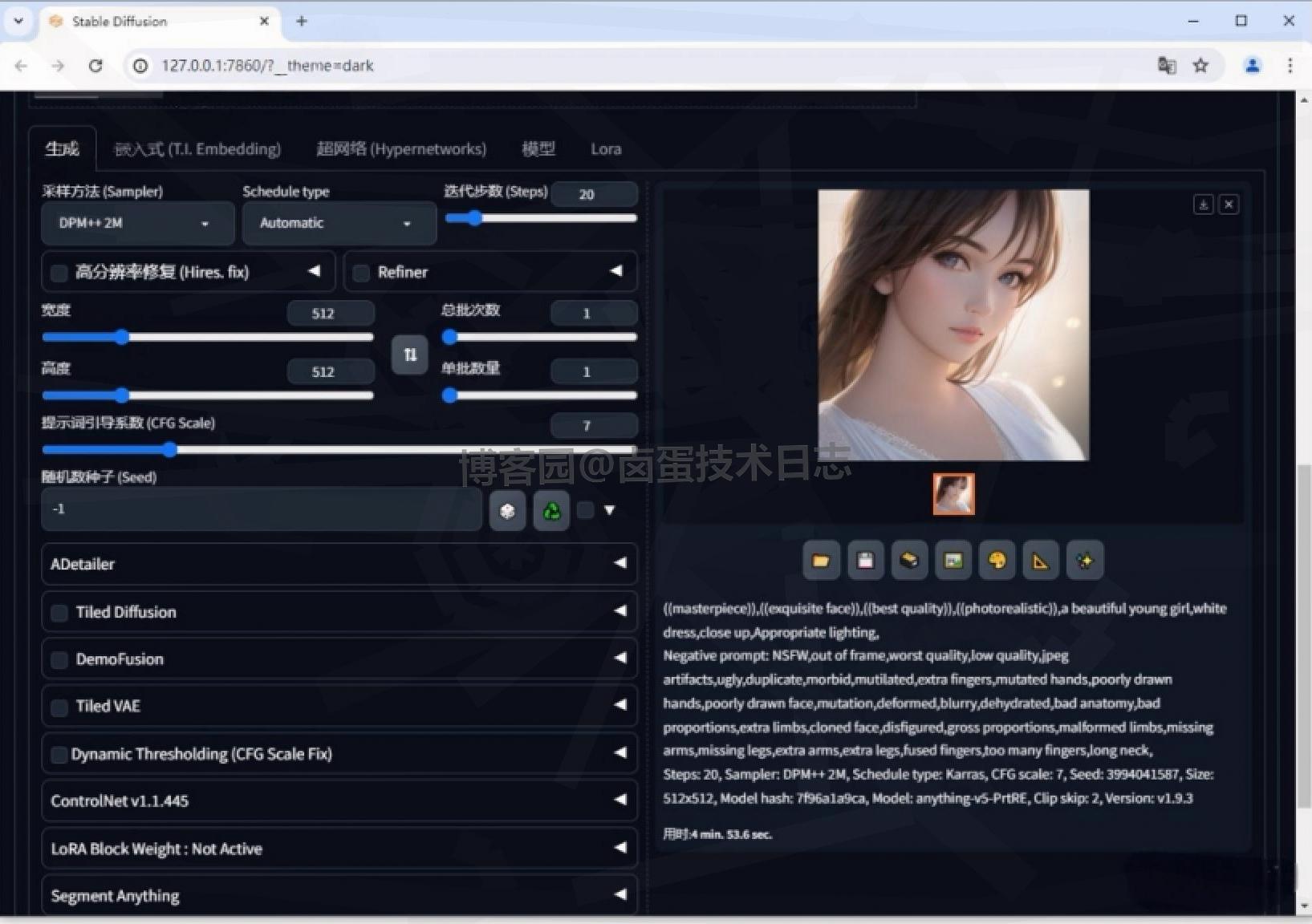Switch to the Lora tab
Viewport: 1312px width, 924px height.
pos(606,148)
